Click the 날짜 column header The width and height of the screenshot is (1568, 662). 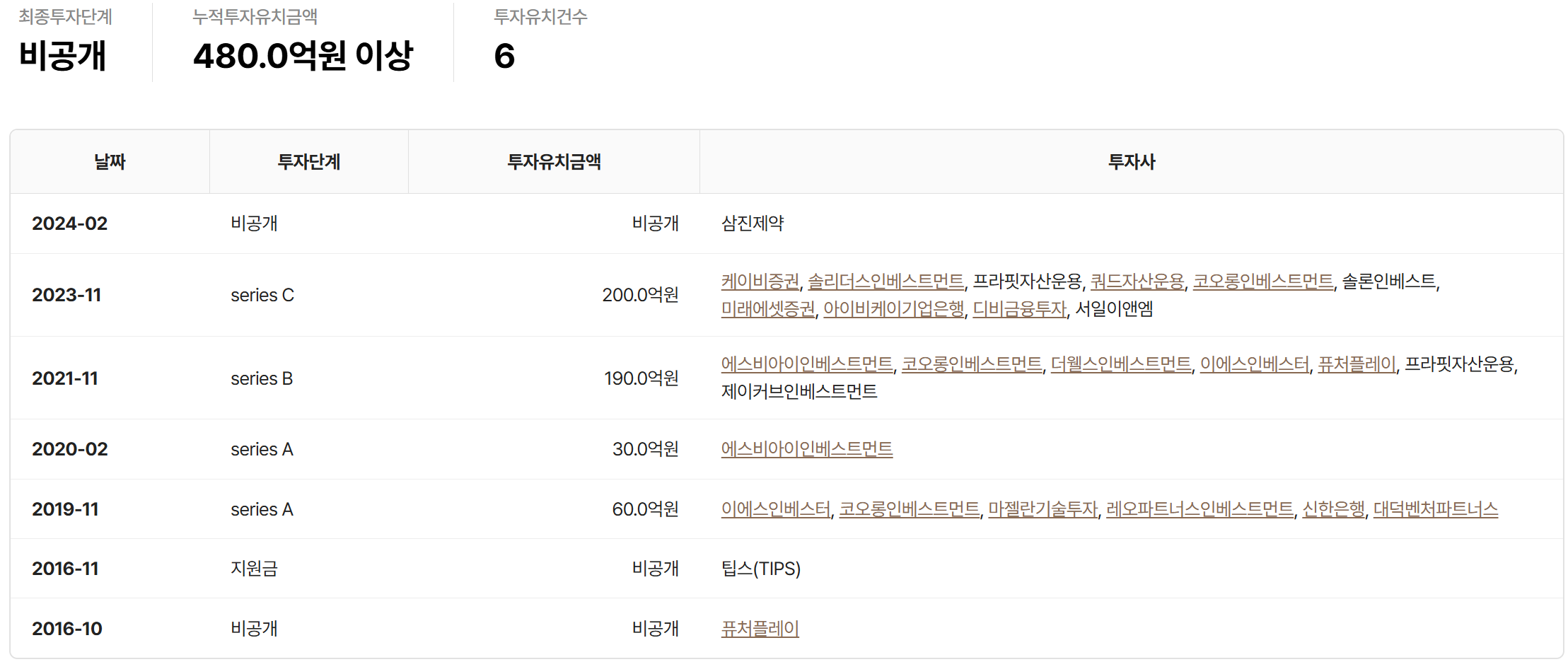110,162
